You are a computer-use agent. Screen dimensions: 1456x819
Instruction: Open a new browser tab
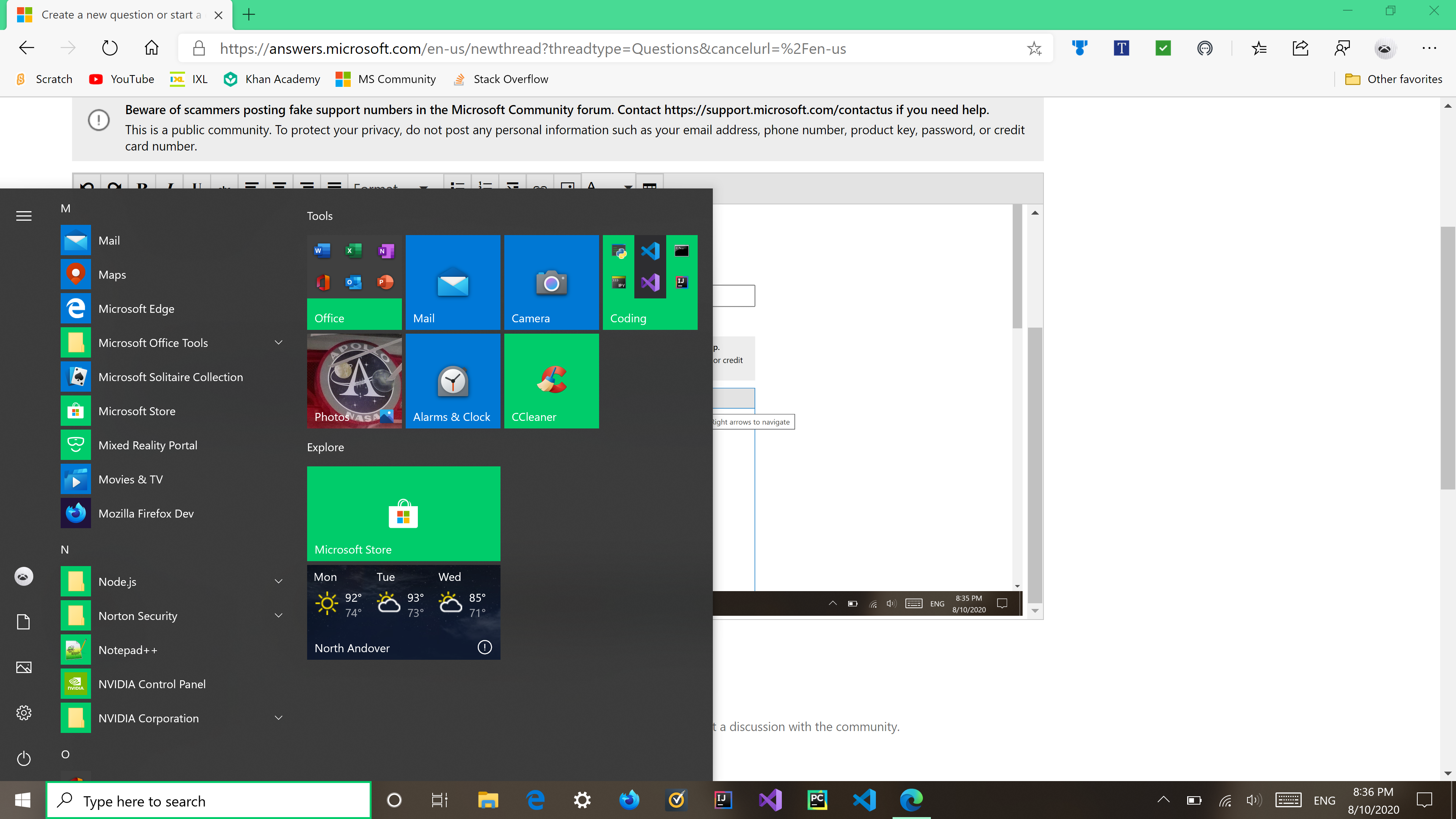click(x=249, y=15)
